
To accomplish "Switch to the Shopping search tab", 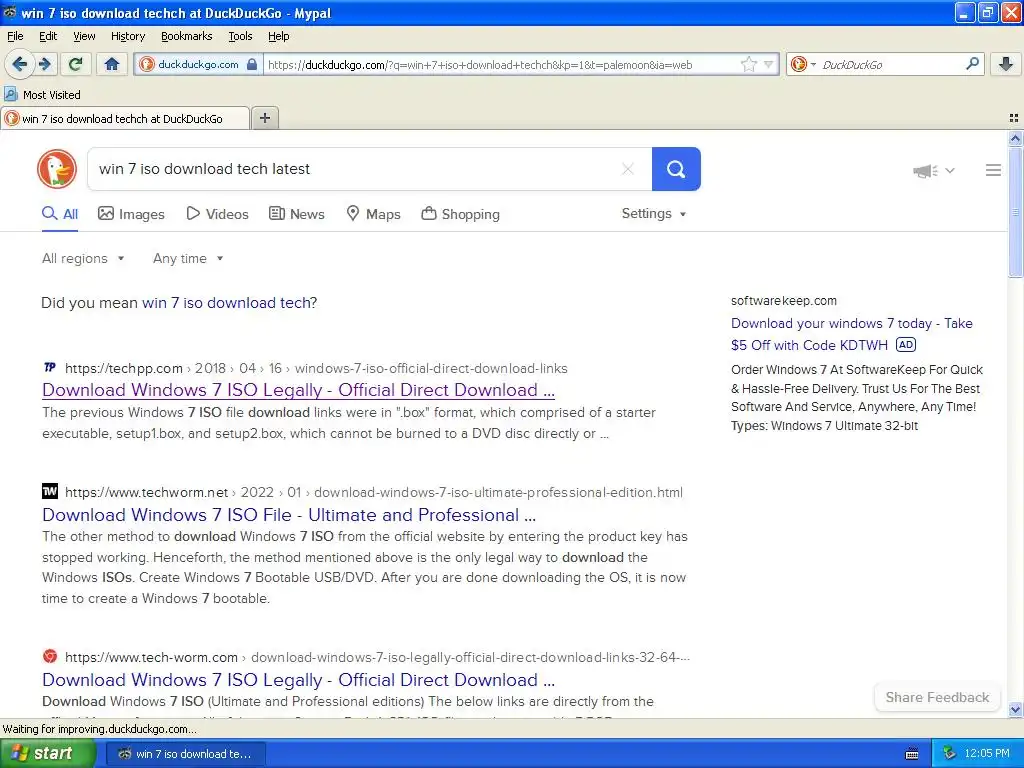I will pyautogui.click(x=460, y=214).
